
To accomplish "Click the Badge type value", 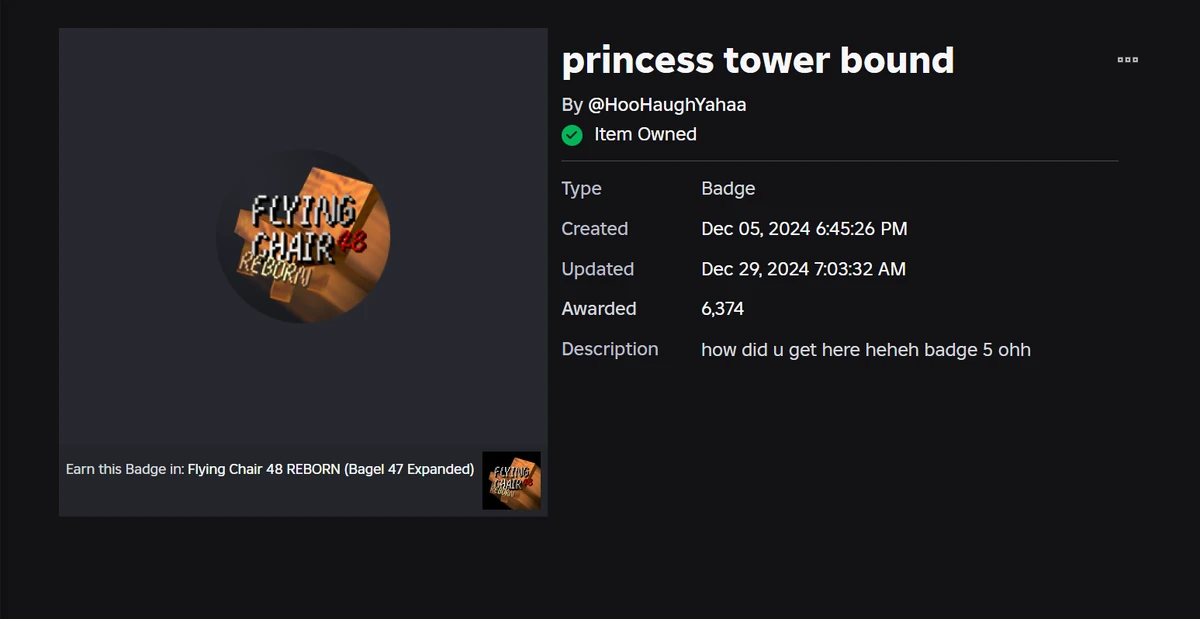I will click(x=728, y=188).
